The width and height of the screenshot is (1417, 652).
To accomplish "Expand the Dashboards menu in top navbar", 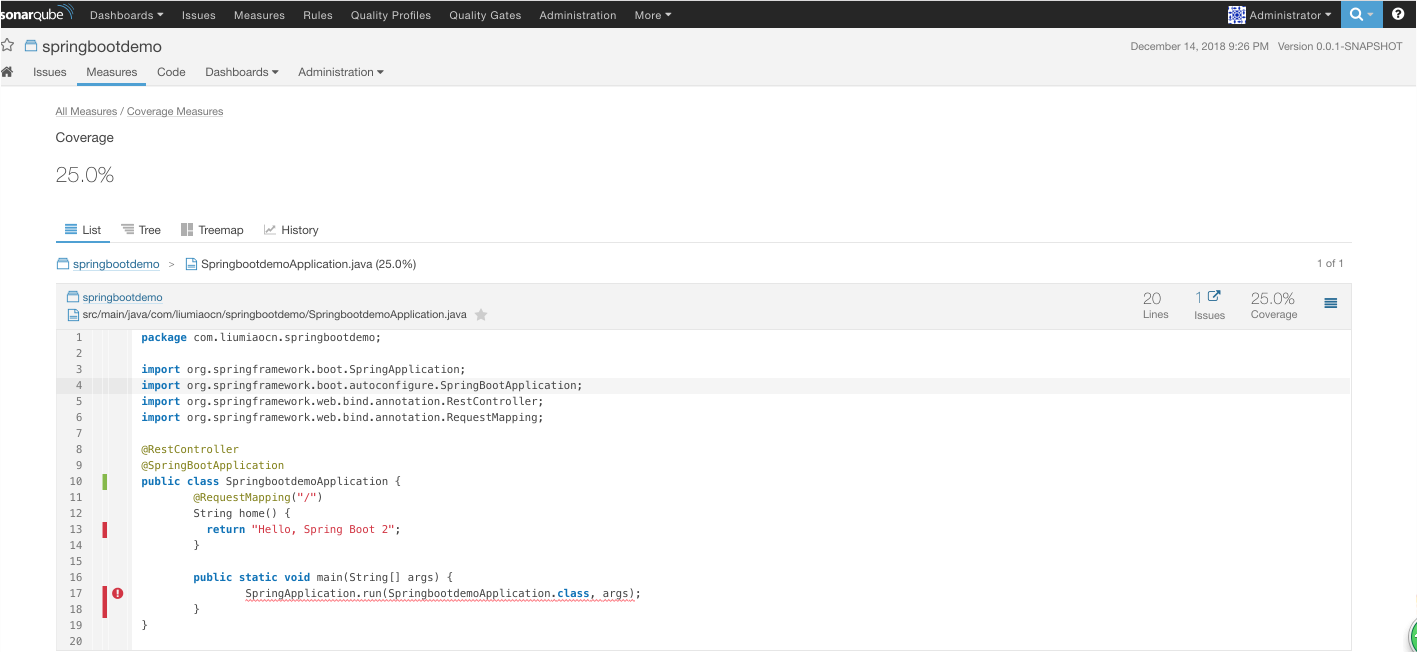I will pyautogui.click(x=126, y=15).
